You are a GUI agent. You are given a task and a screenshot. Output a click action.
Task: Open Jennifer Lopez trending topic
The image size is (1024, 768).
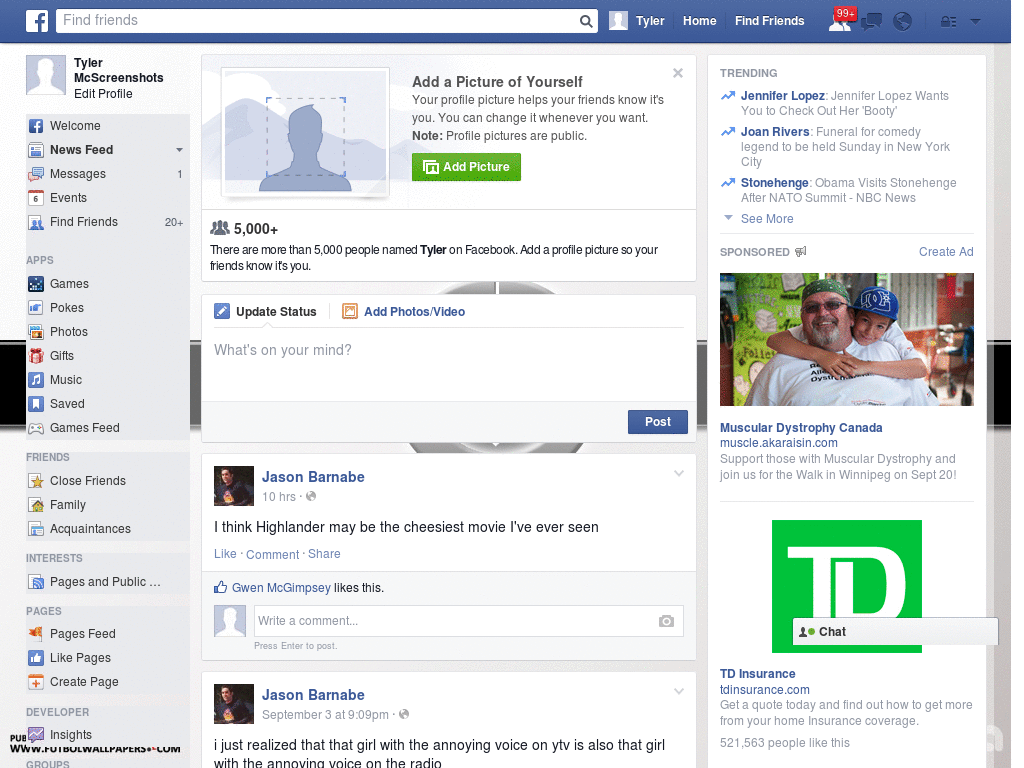782,96
